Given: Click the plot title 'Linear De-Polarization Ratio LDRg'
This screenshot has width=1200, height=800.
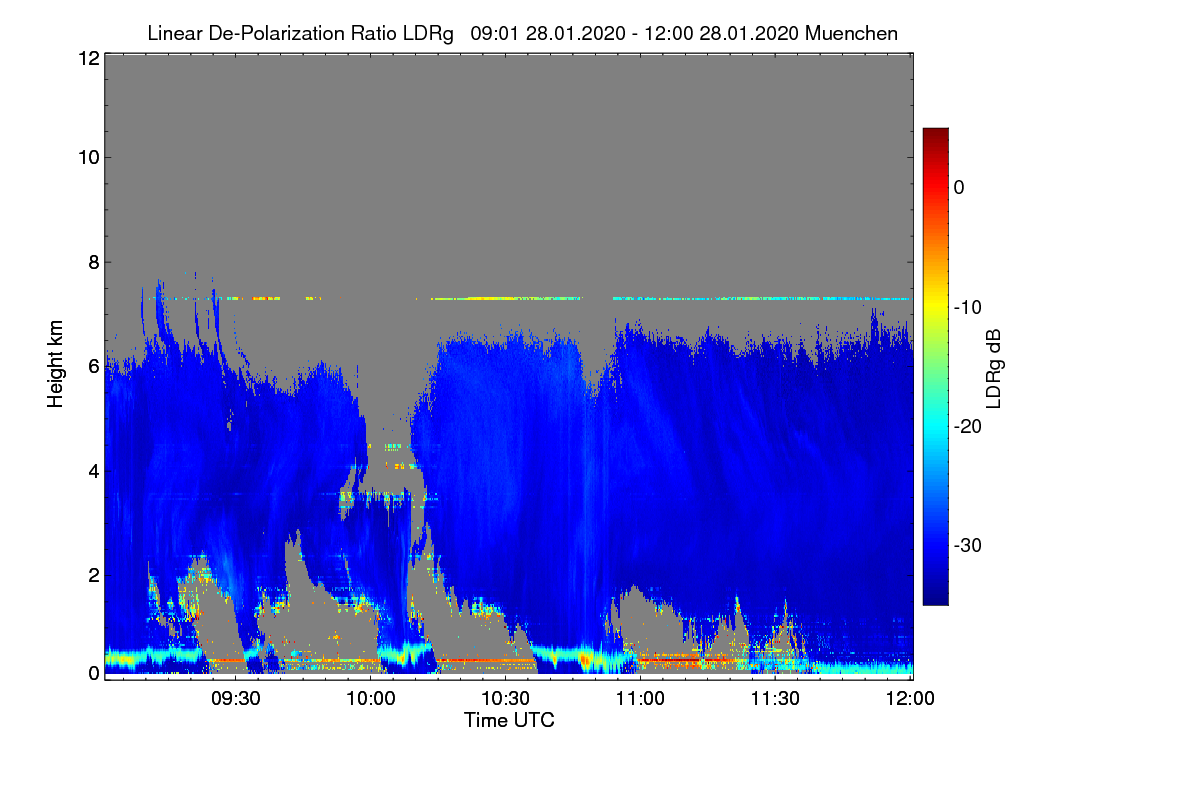Looking at the screenshot, I should [x=301, y=33].
